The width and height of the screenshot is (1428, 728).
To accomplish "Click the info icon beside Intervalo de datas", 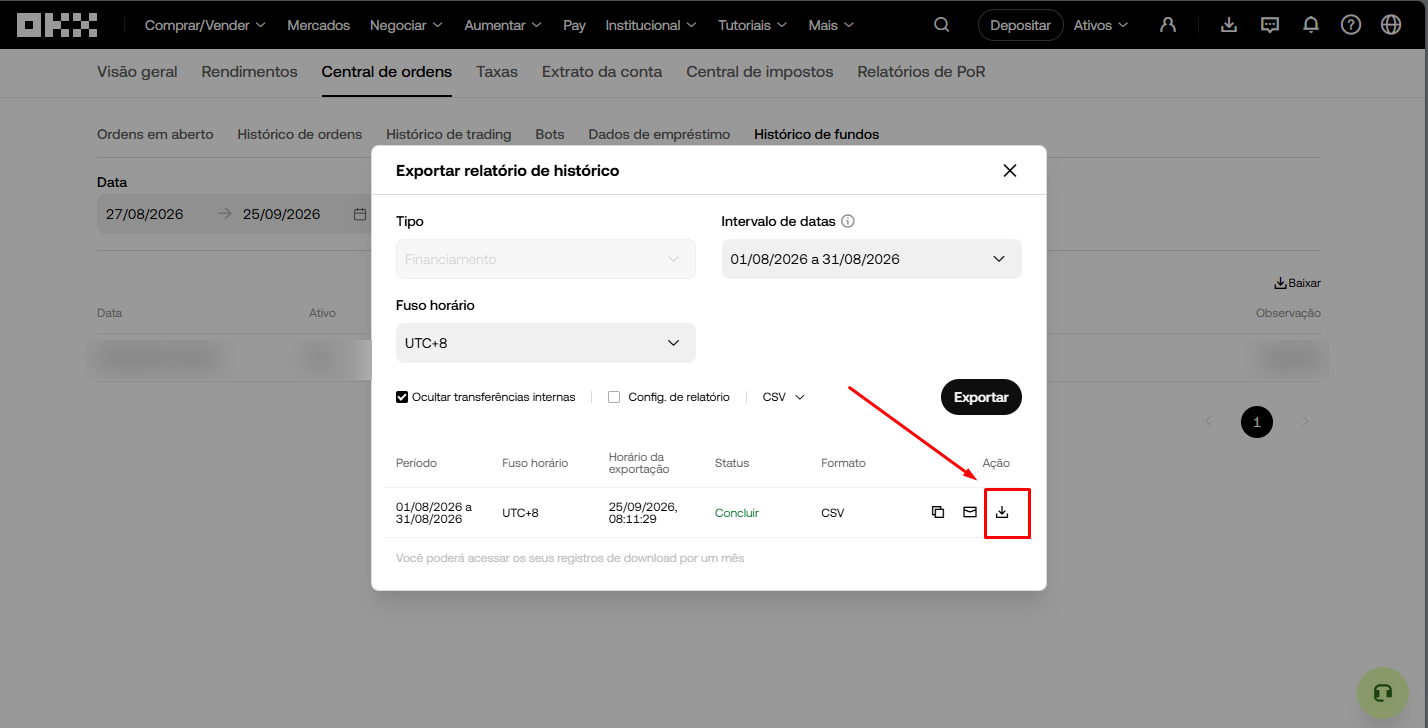I will [848, 221].
